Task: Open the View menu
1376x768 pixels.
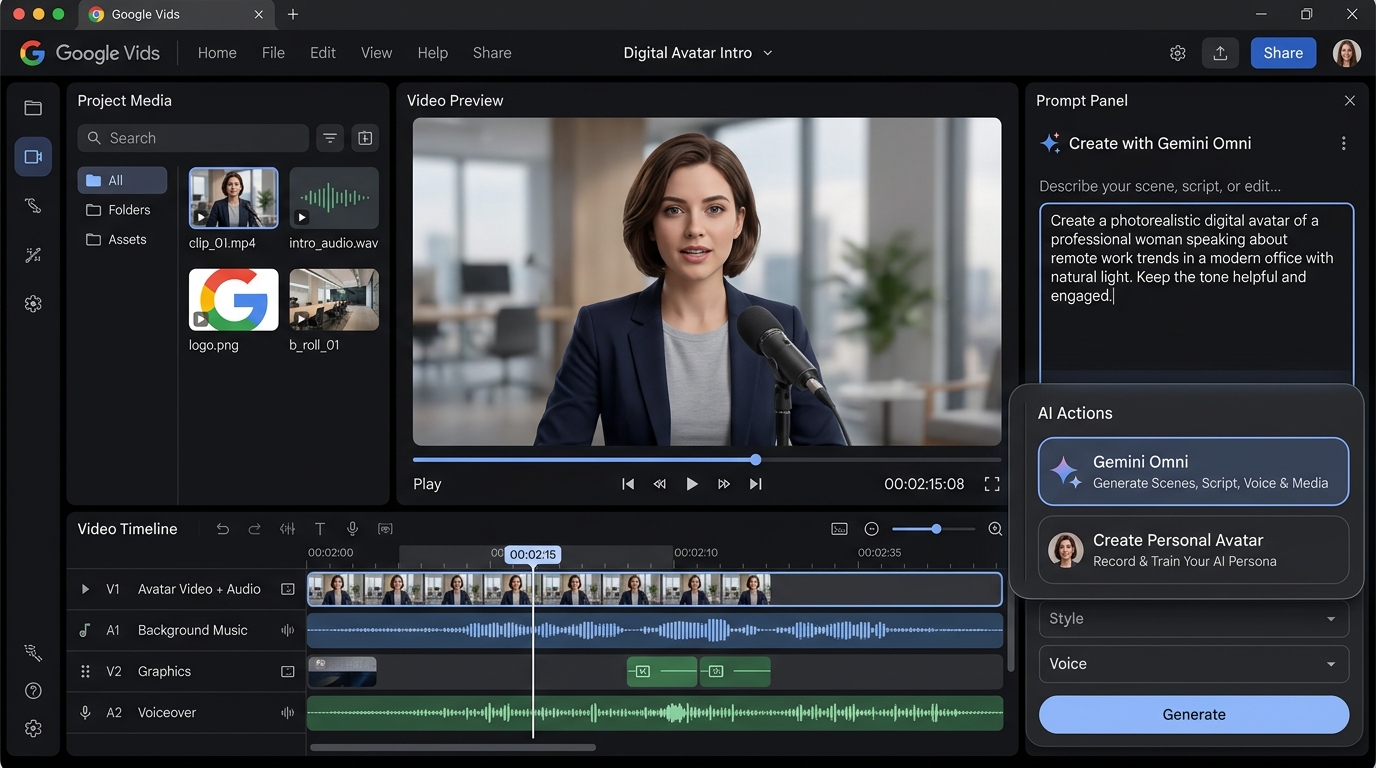Action: 376,53
